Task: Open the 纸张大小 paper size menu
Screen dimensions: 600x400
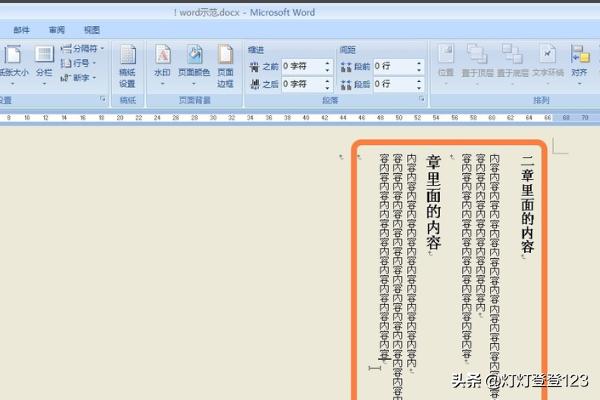Action: click(x=14, y=65)
